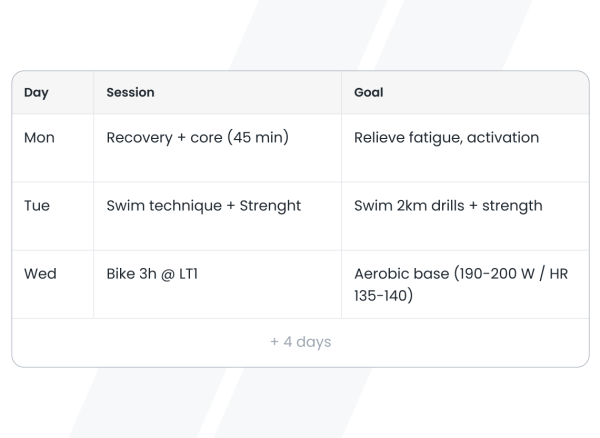600x438 pixels.
Task: Click the "LT1" intensity label
Action: coord(189,274)
